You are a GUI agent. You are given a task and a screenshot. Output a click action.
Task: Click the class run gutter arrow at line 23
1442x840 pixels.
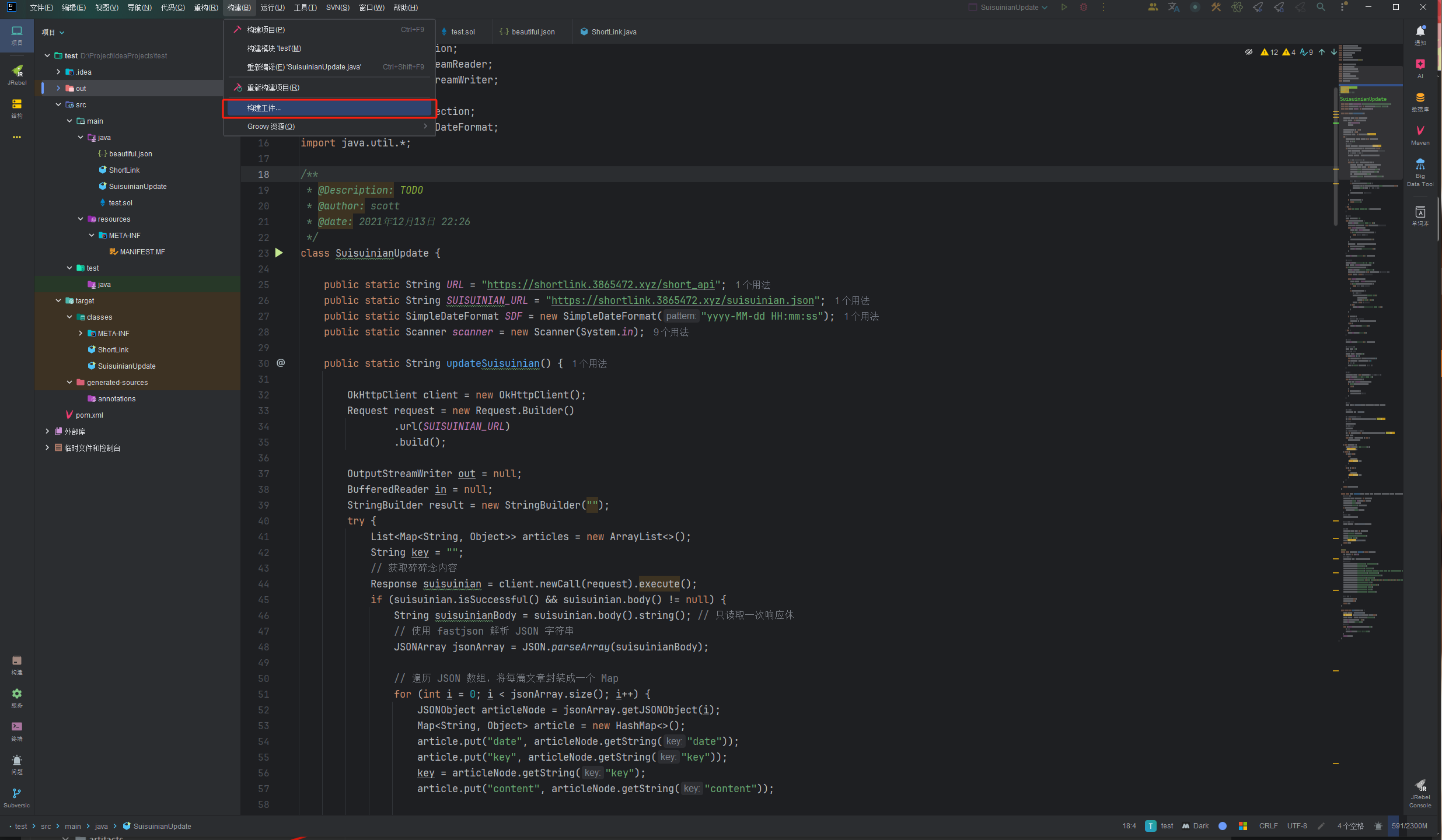click(x=279, y=253)
